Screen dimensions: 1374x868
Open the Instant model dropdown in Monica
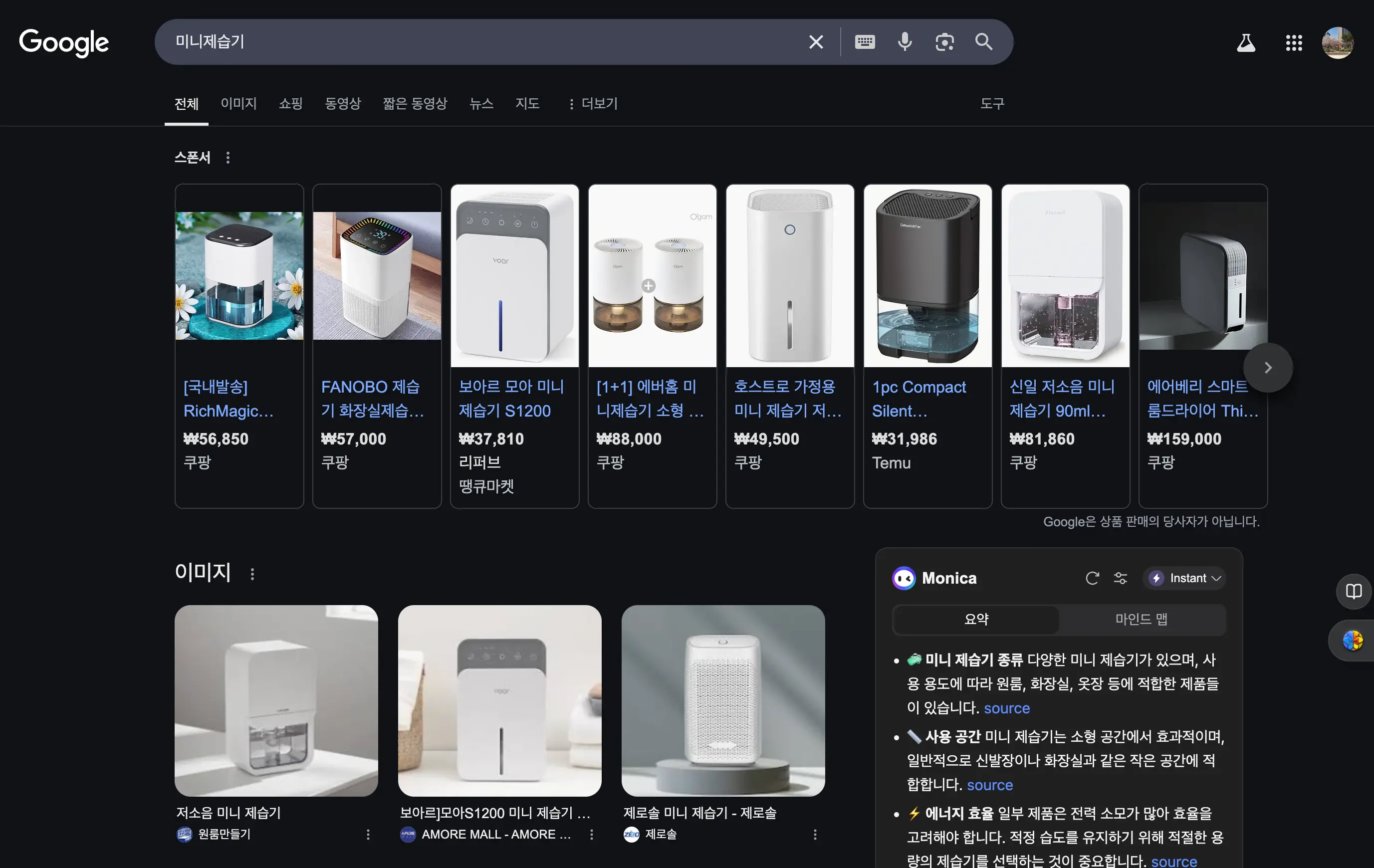(x=1184, y=578)
